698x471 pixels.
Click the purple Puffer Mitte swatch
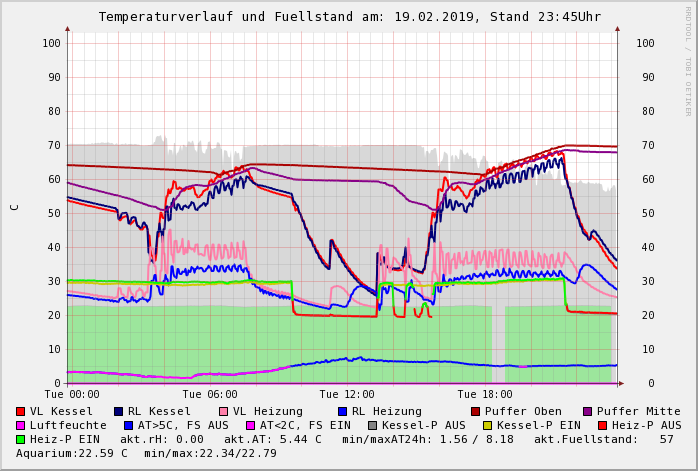coord(588,411)
